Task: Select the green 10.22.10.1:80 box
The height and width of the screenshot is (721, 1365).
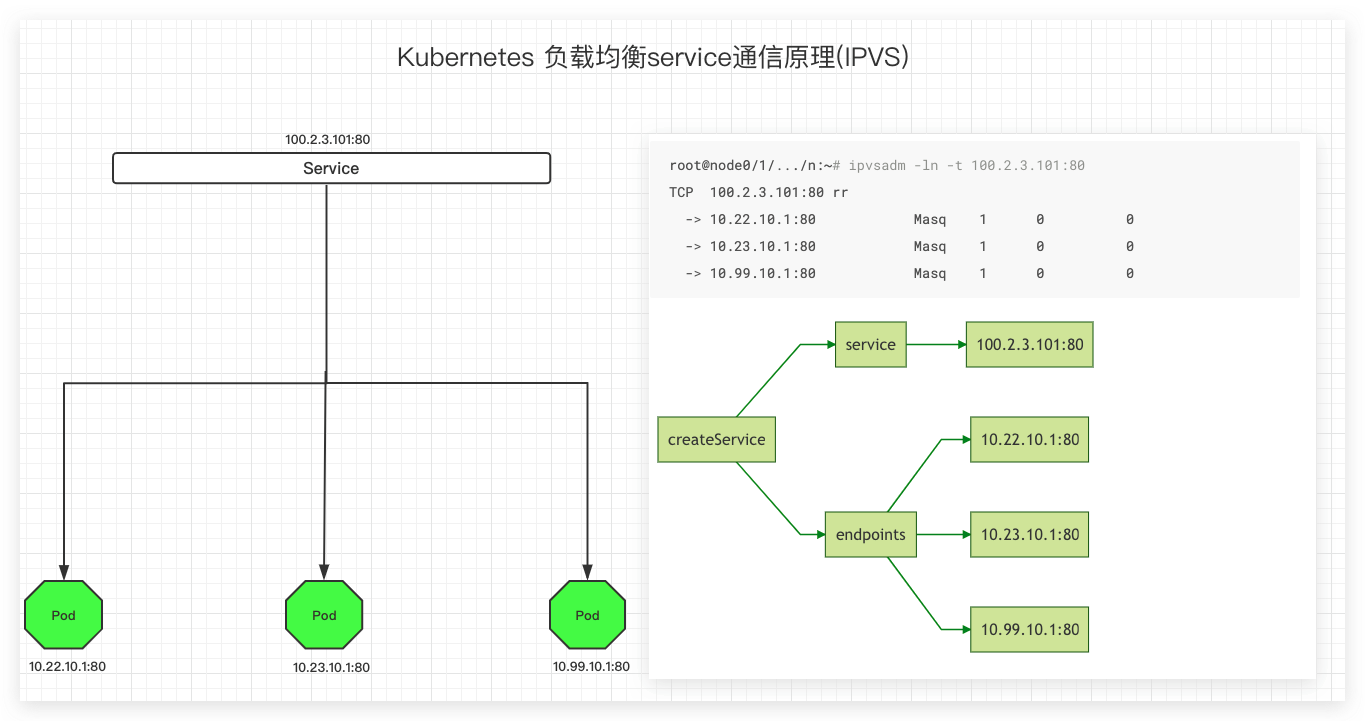Action: (1030, 439)
